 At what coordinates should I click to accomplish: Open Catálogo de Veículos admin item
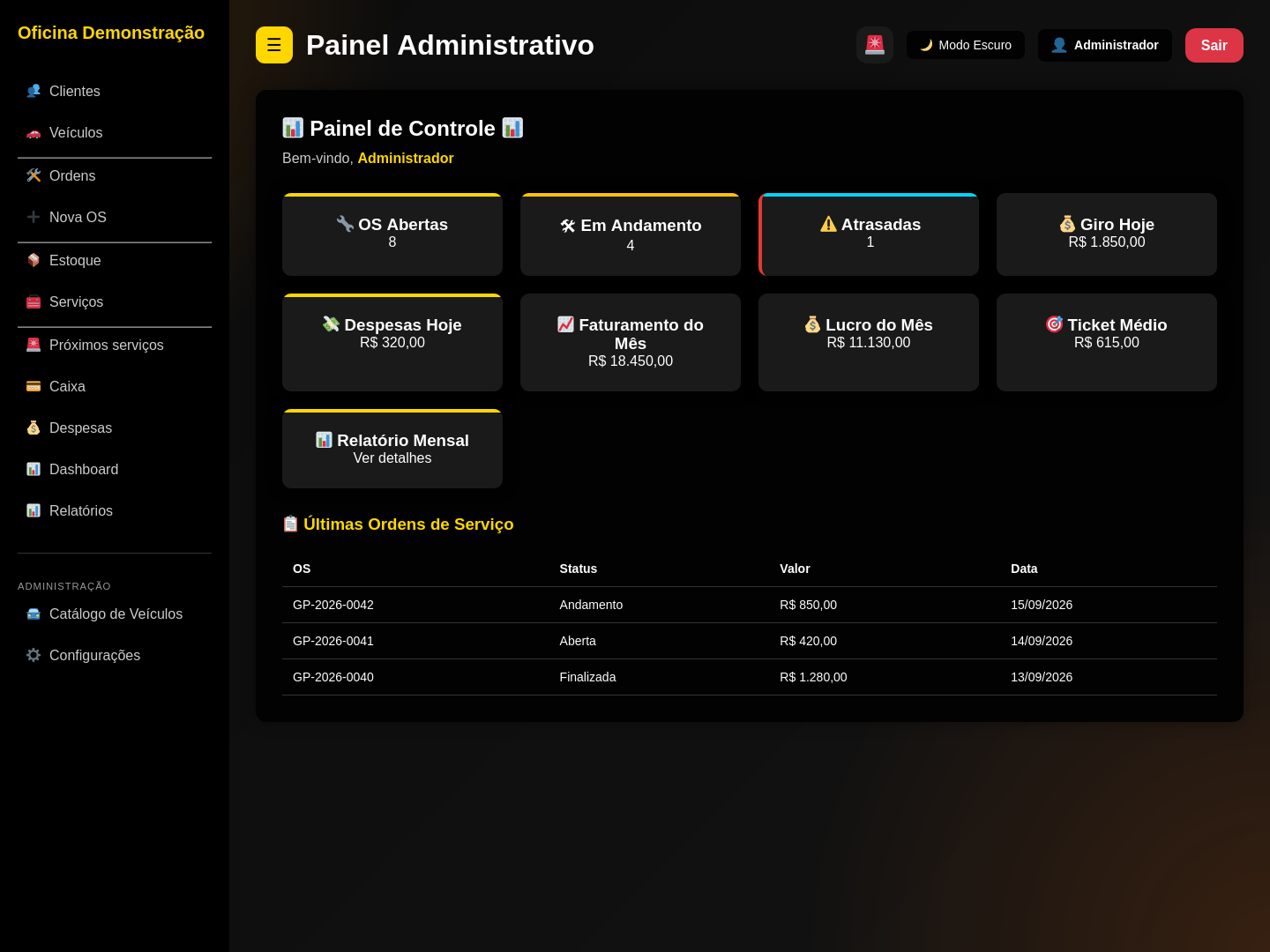[115, 614]
